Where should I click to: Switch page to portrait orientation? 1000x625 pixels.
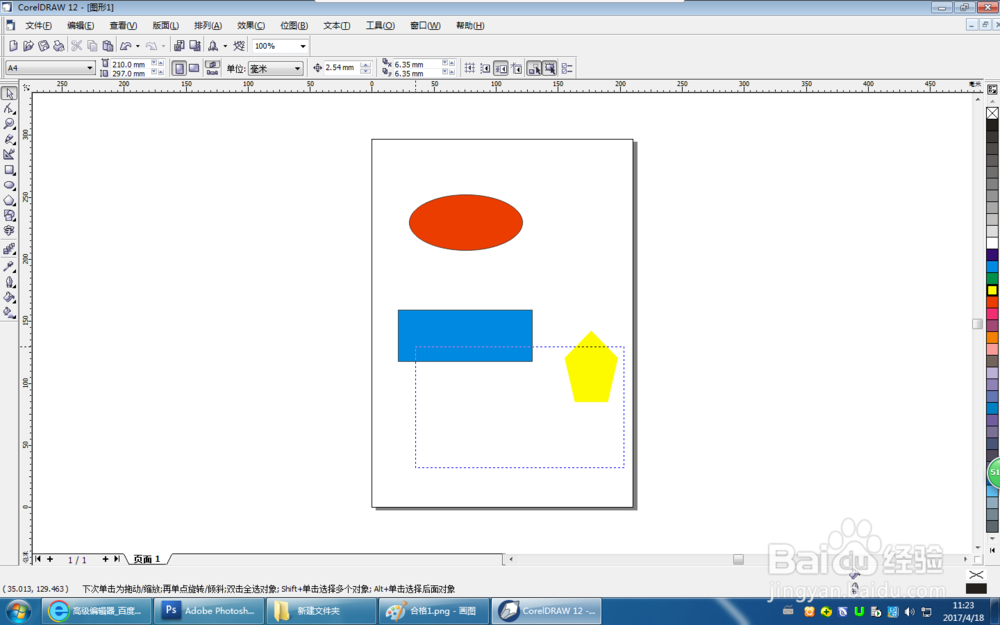(x=179, y=68)
